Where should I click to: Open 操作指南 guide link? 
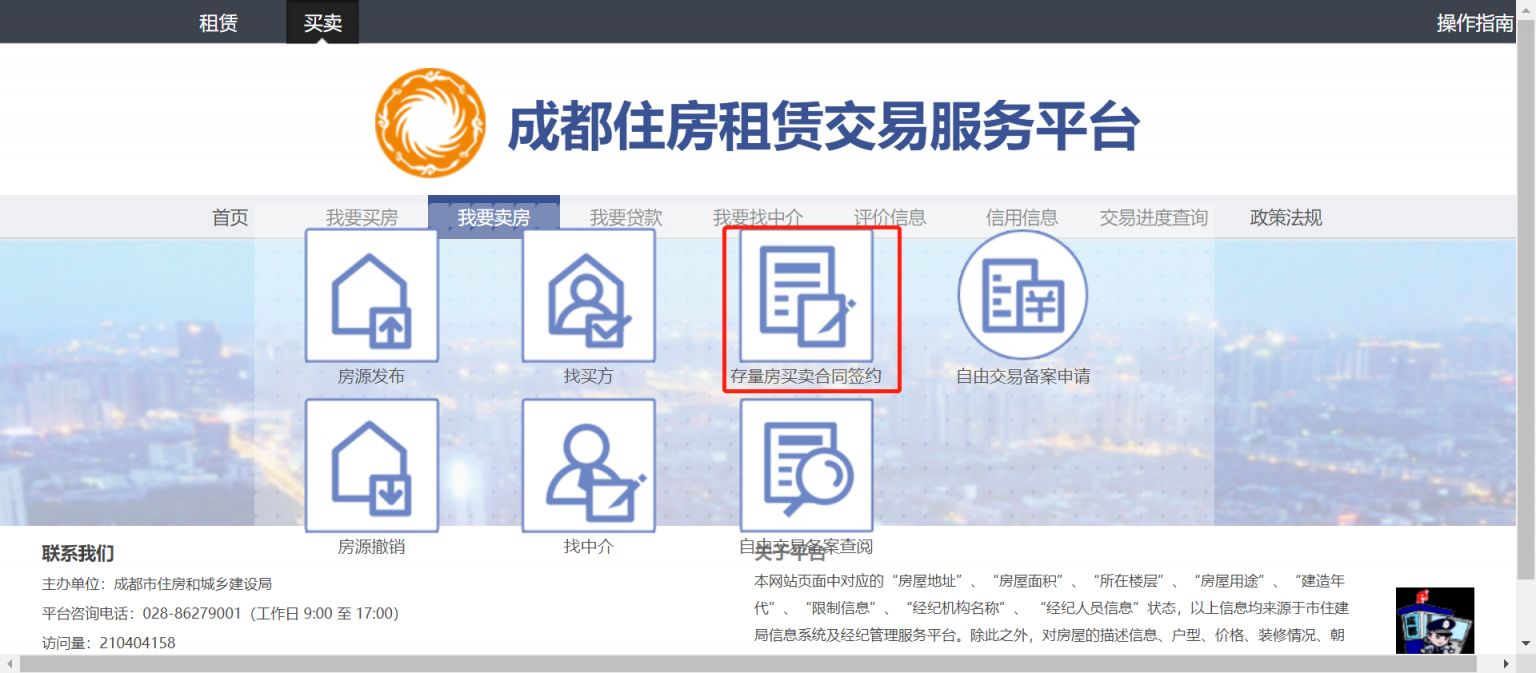coord(1476,22)
